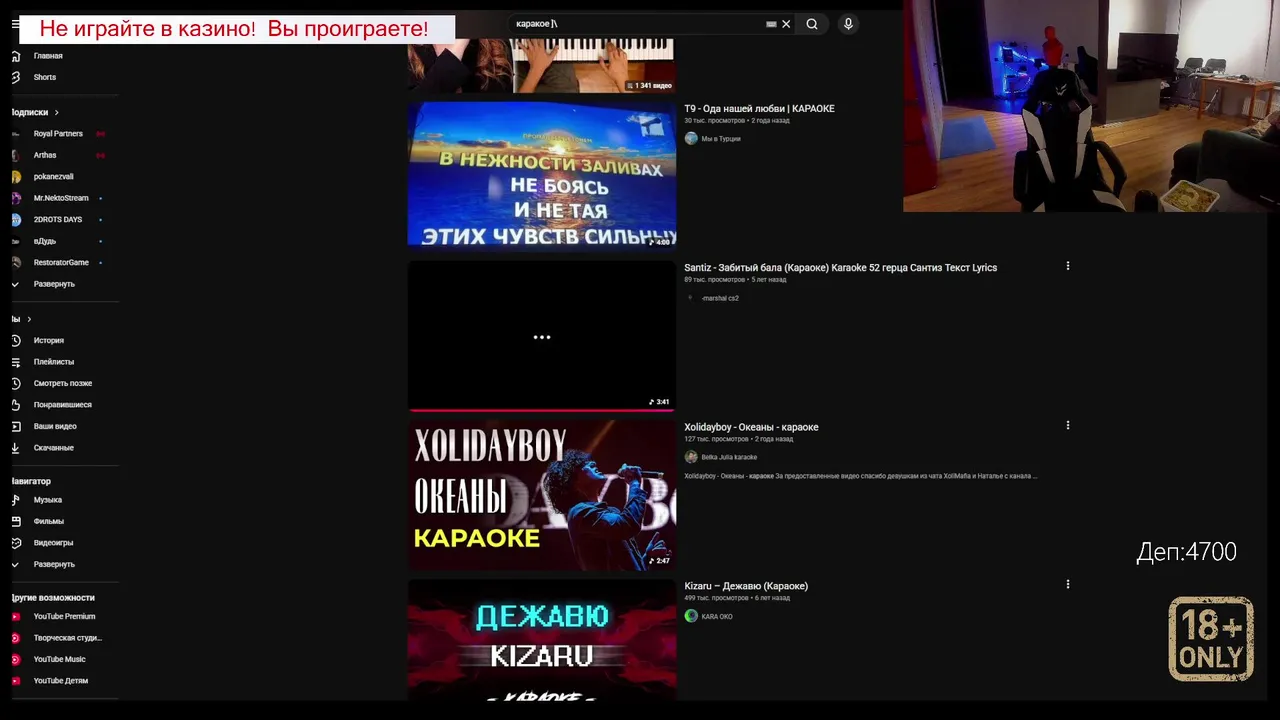The height and width of the screenshot is (720, 1280).
Task: Open the Arthas subscription
Action: [45, 155]
